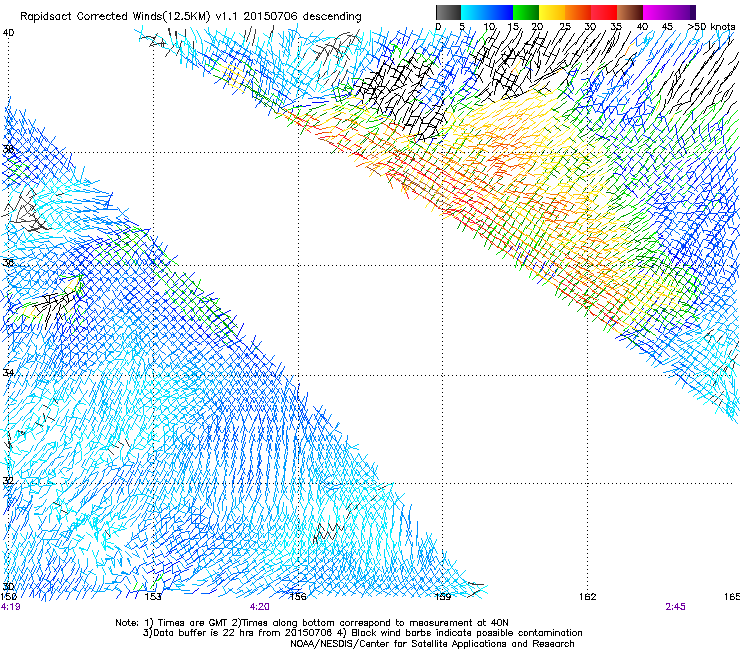Screen dimensions: 740x650
Task: Click the green 15-20 knots legend swatch
Action: pyautogui.click(x=526, y=12)
